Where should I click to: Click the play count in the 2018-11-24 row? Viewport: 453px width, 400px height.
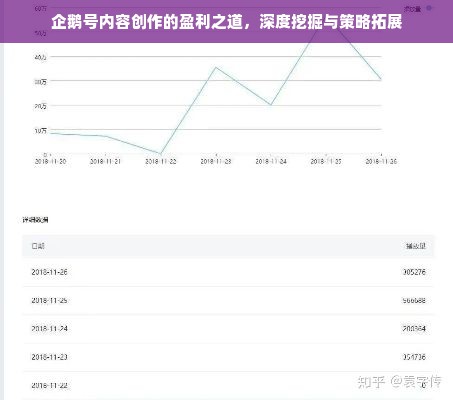click(x=414, y=329)
